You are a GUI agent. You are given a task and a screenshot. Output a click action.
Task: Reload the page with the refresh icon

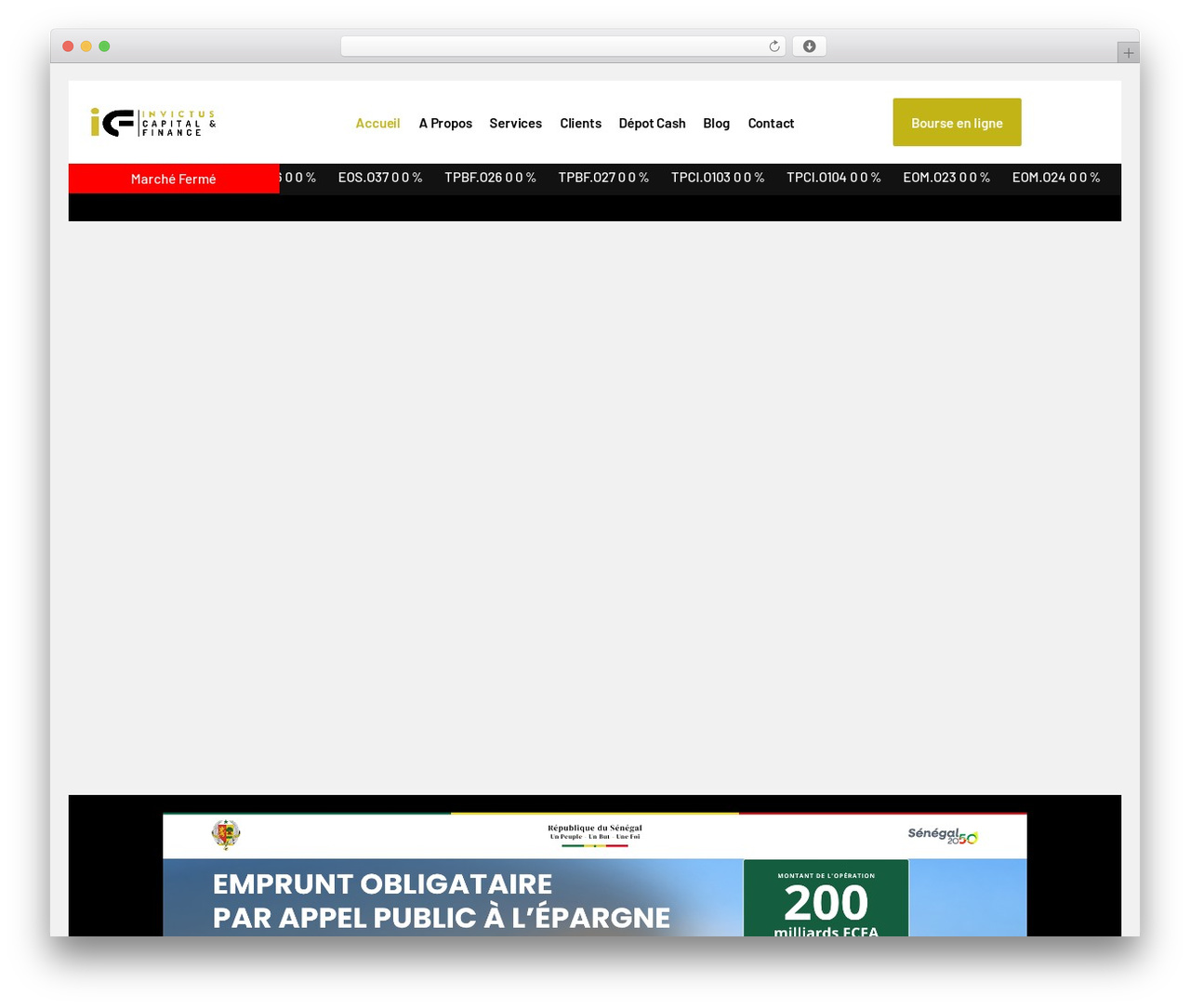click(x=774, y=46)
